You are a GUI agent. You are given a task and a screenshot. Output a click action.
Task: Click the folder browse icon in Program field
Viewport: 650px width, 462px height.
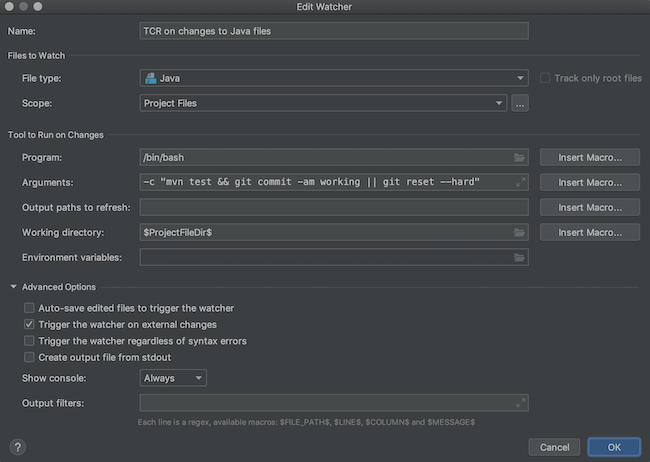pyautogui.click(x=519, y=158)
